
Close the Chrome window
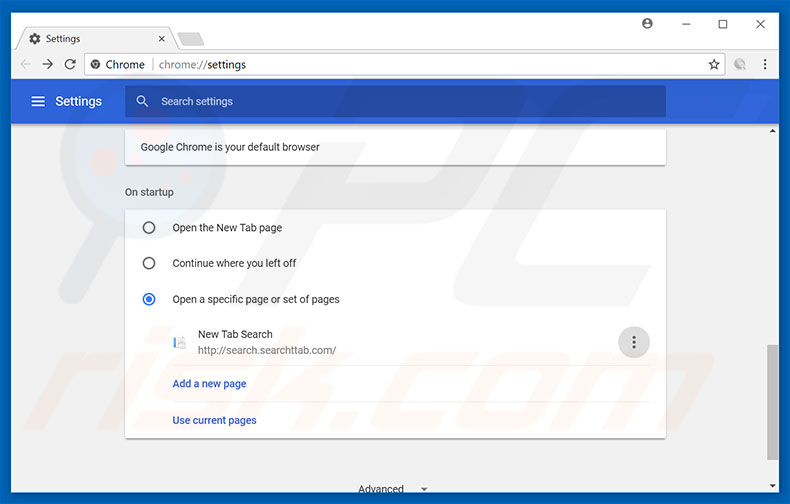click(760, 24)
